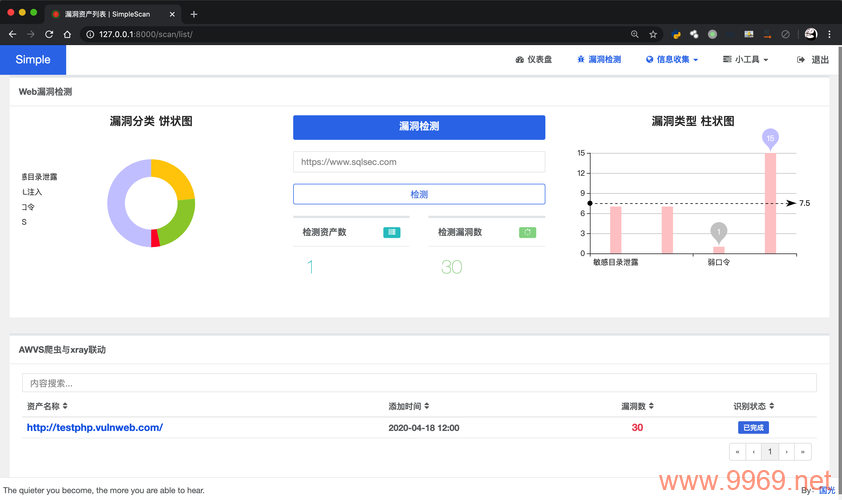The width and height of the screenshot is (842, 500).
Task: Click the orange-underlined extension icon
Action: tap(767, 34)
